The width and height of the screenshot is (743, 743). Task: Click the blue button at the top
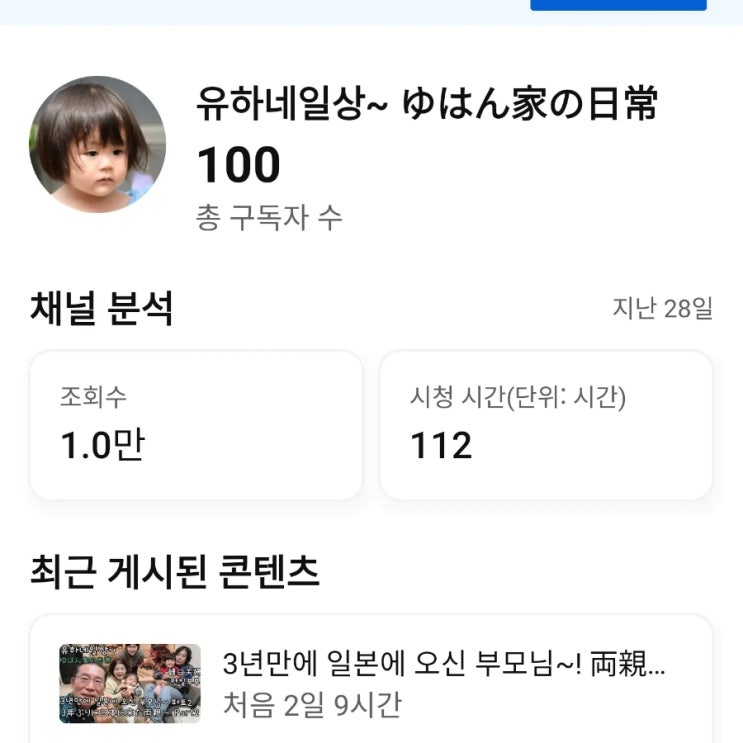(617, 4)
